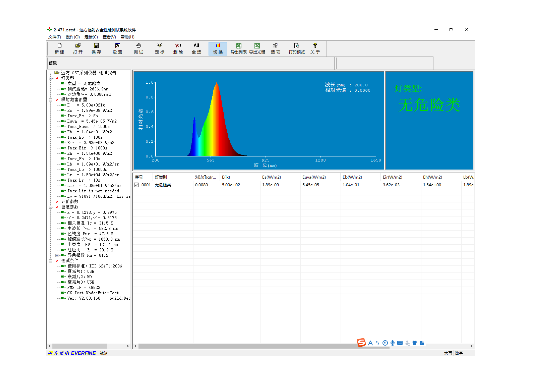Click the tree panel's horizontal scrollbar
Image resolution: width=540 pixels, height=380 pixels.
pyautogui.click(x=89, y=346)
